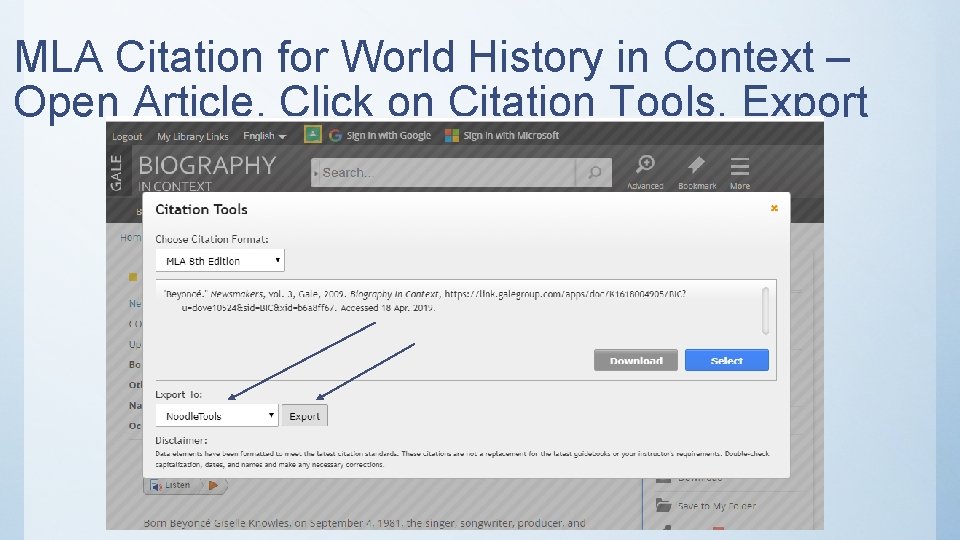Close the Citation Tools dialog
Image resolution: width=960 pixels, height=540 pixels.
(774, 208)
